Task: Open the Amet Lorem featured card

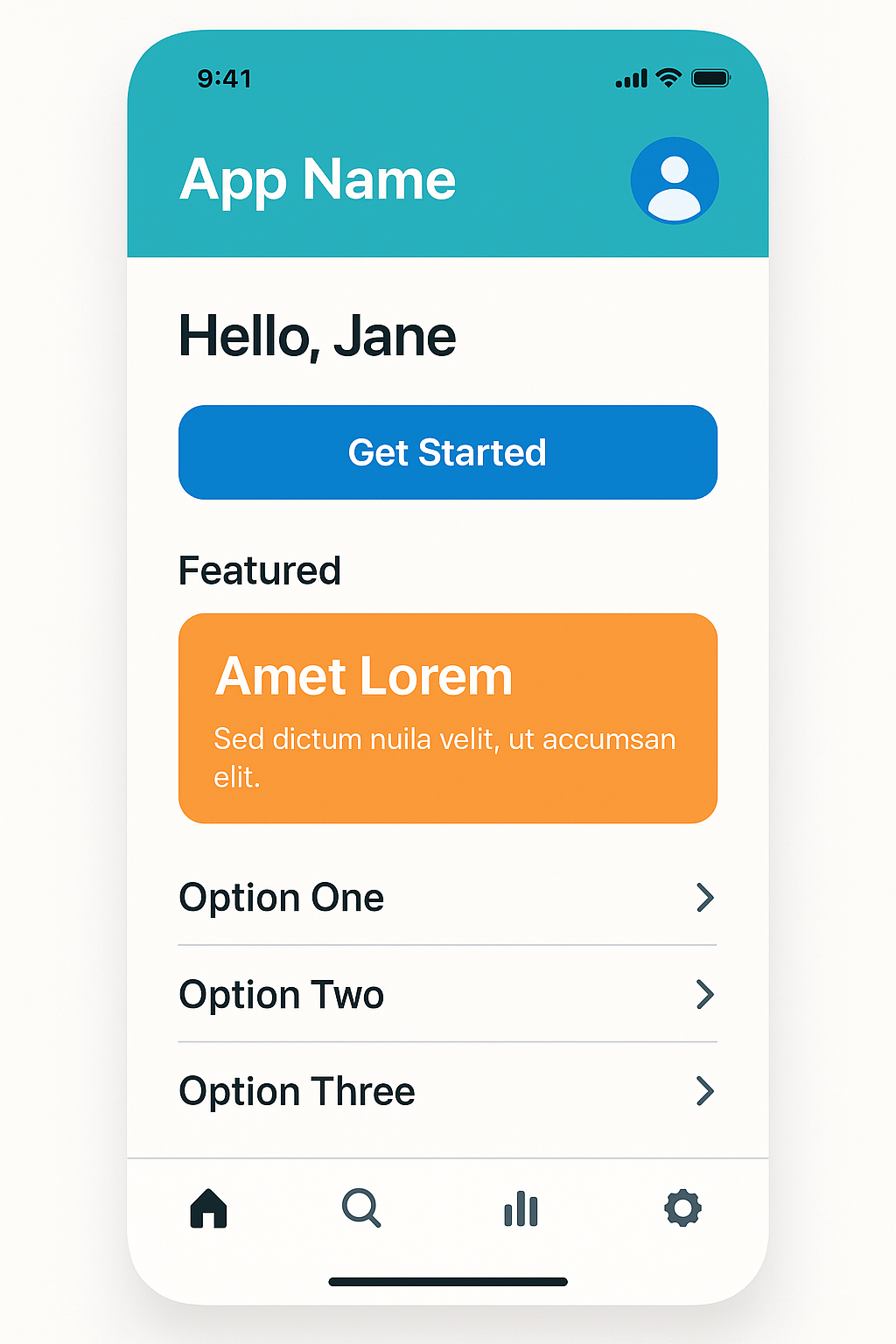Action: (448, 718)
